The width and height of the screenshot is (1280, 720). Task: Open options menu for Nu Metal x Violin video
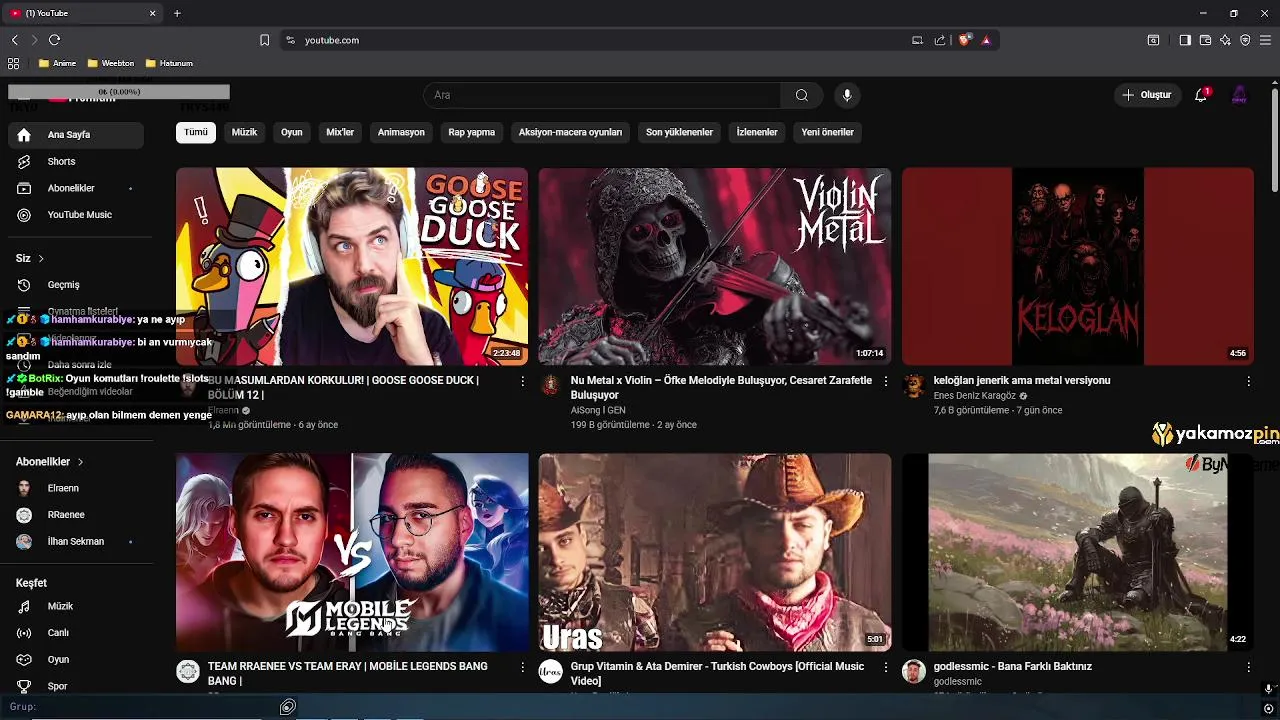pos(885,381)
